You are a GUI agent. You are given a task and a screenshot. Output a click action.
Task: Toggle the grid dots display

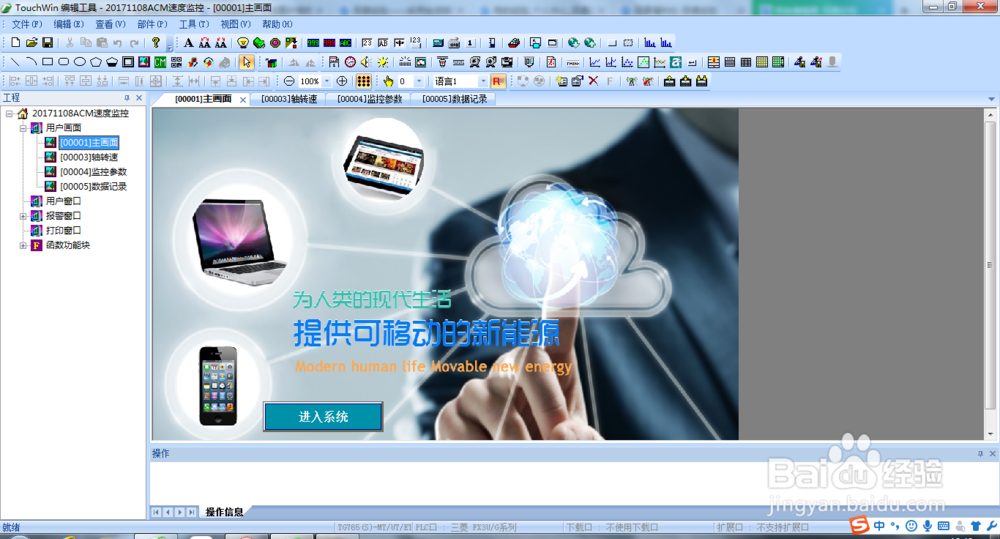click(364, 81)
